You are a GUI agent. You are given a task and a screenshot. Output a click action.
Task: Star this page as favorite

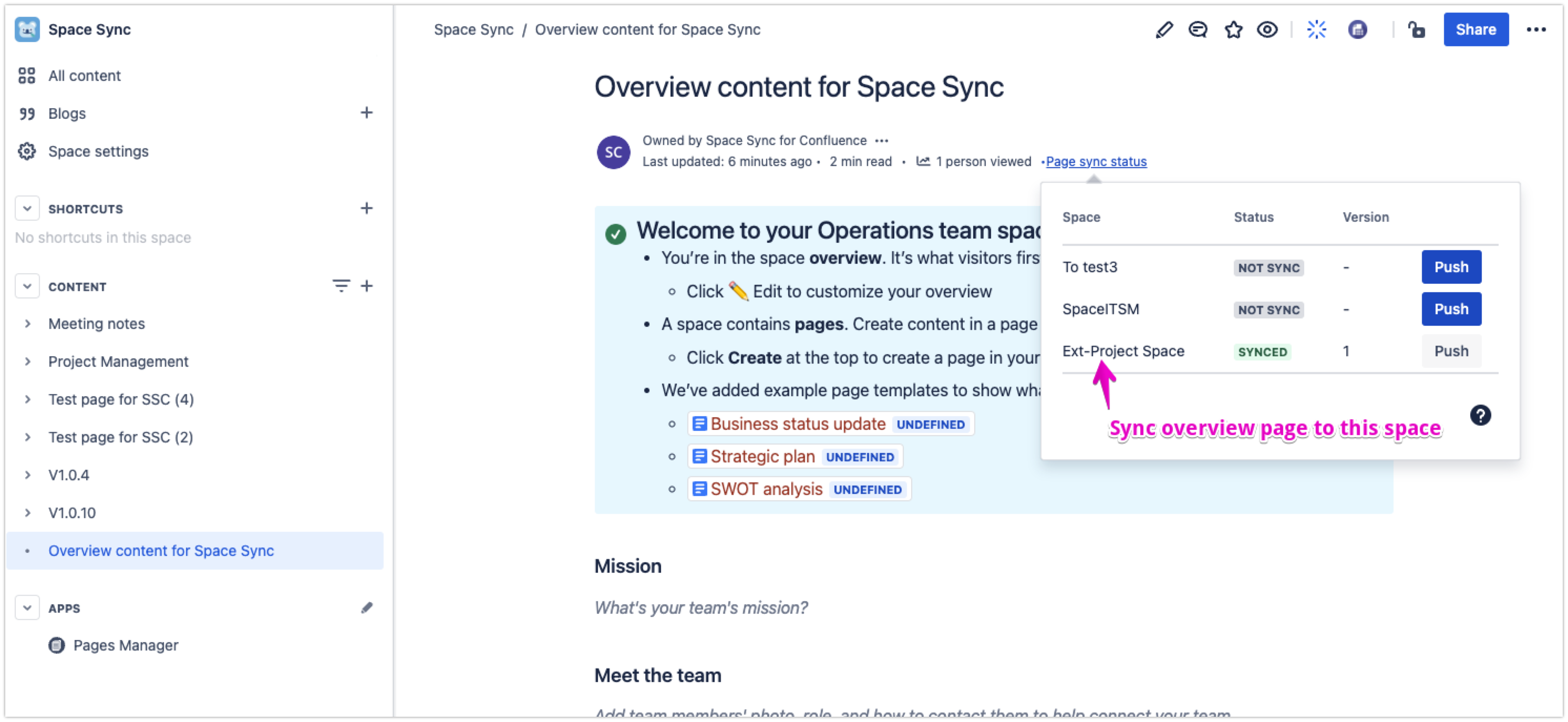click(x=1233, y=30)
